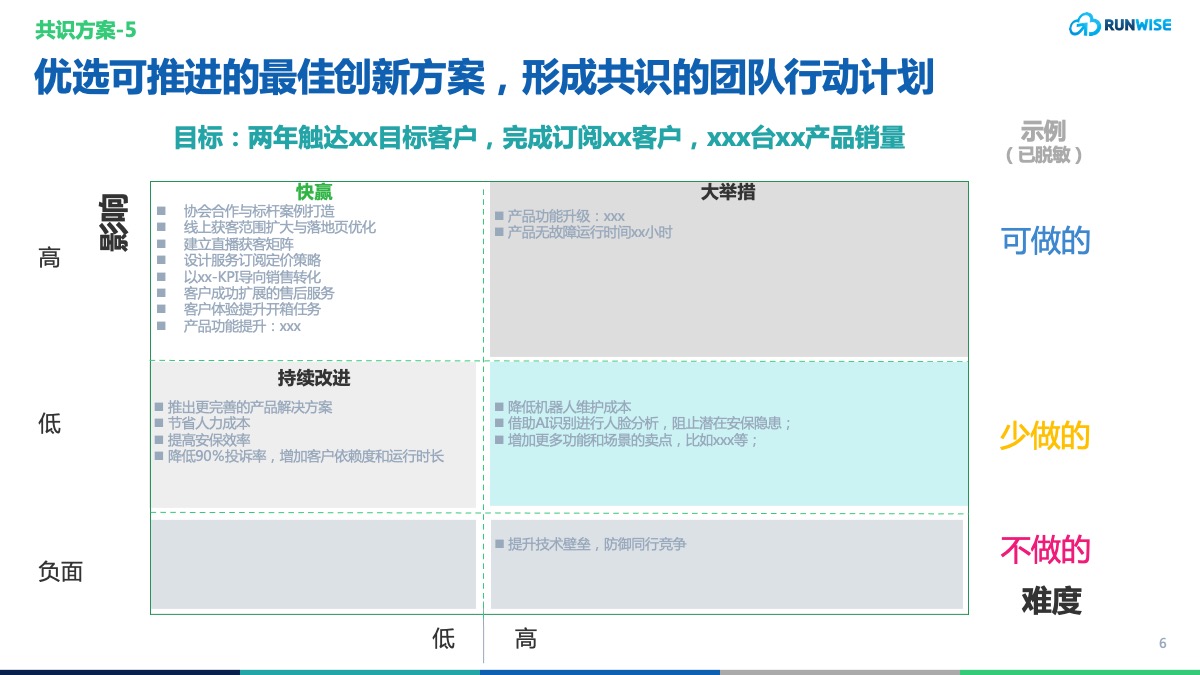Click the yellow 少做的 label
Image resolution: width=1200 pixels, height=675 pixels.
coord(1045,436)
